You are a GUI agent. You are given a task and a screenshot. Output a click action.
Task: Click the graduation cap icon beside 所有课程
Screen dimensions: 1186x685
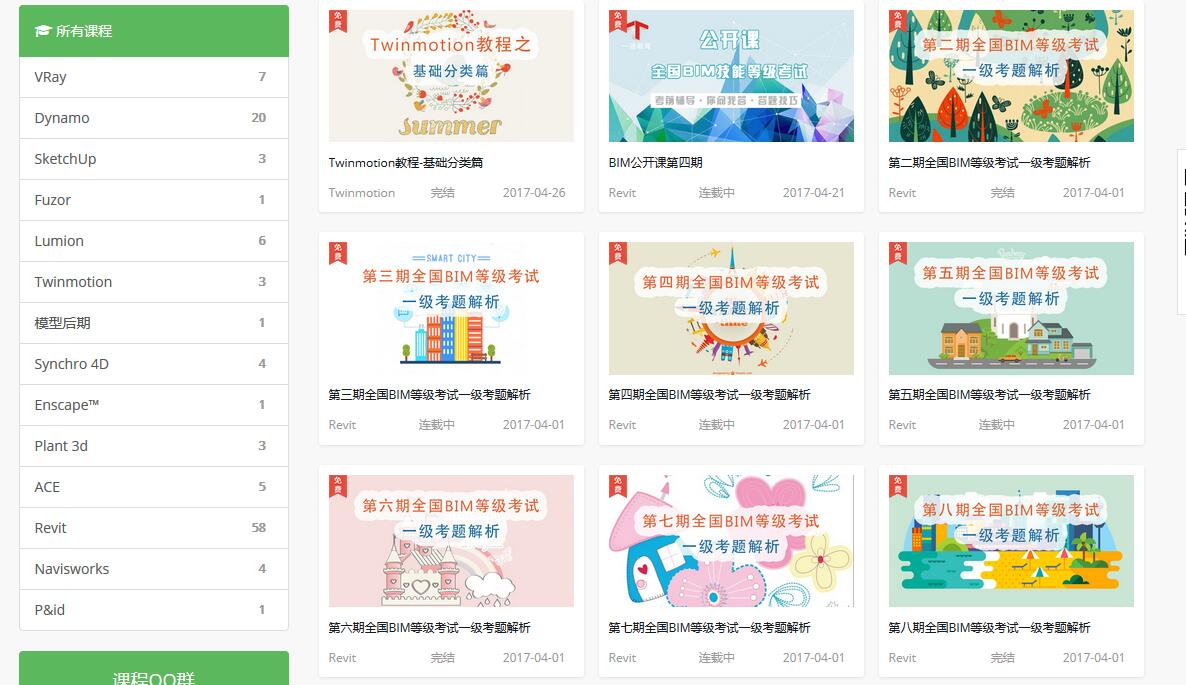pyautogui.click(x=42, y=31)
